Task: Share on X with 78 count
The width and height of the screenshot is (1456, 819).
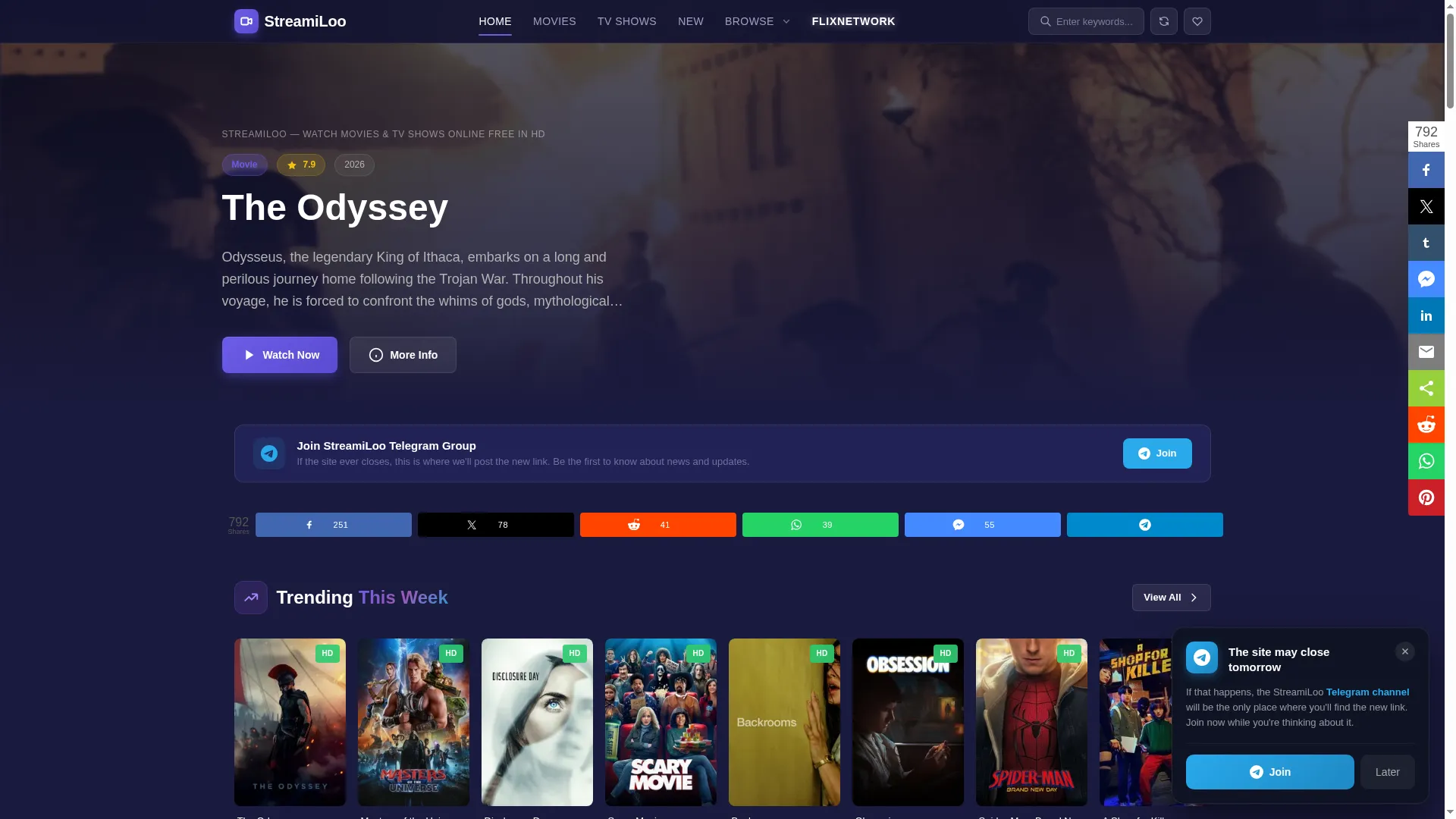Action: (x=495, y=525)
